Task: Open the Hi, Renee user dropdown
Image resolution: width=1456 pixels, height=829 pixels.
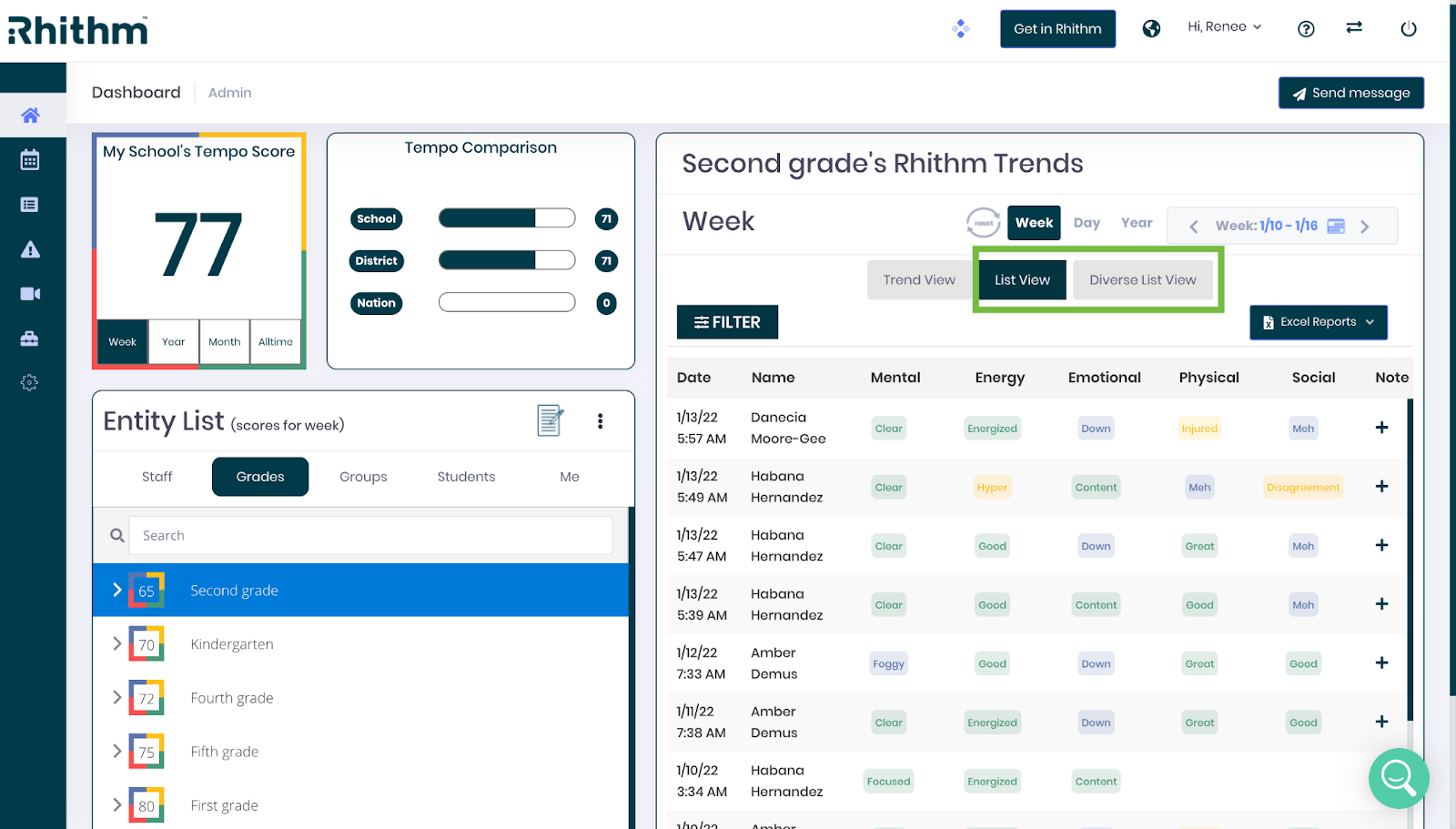Action: (1224, 27)
